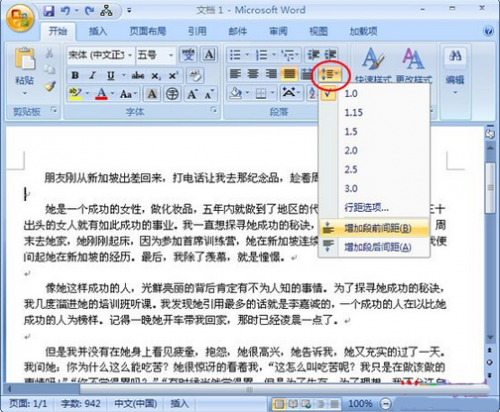Viewport: 500px width, 412px height.
Task: Click the Office button orb
Action: (x=20, y=17)
